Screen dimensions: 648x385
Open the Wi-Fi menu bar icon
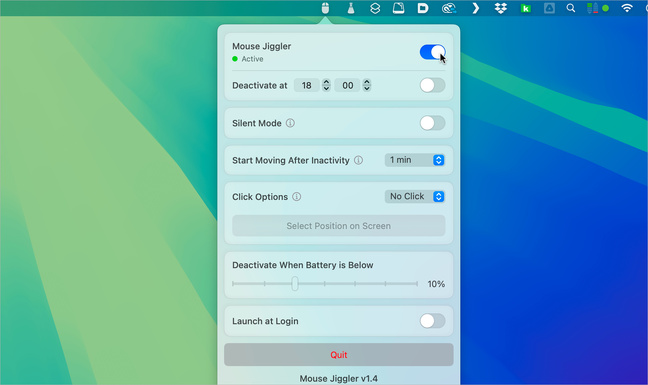tap(627, 8)
